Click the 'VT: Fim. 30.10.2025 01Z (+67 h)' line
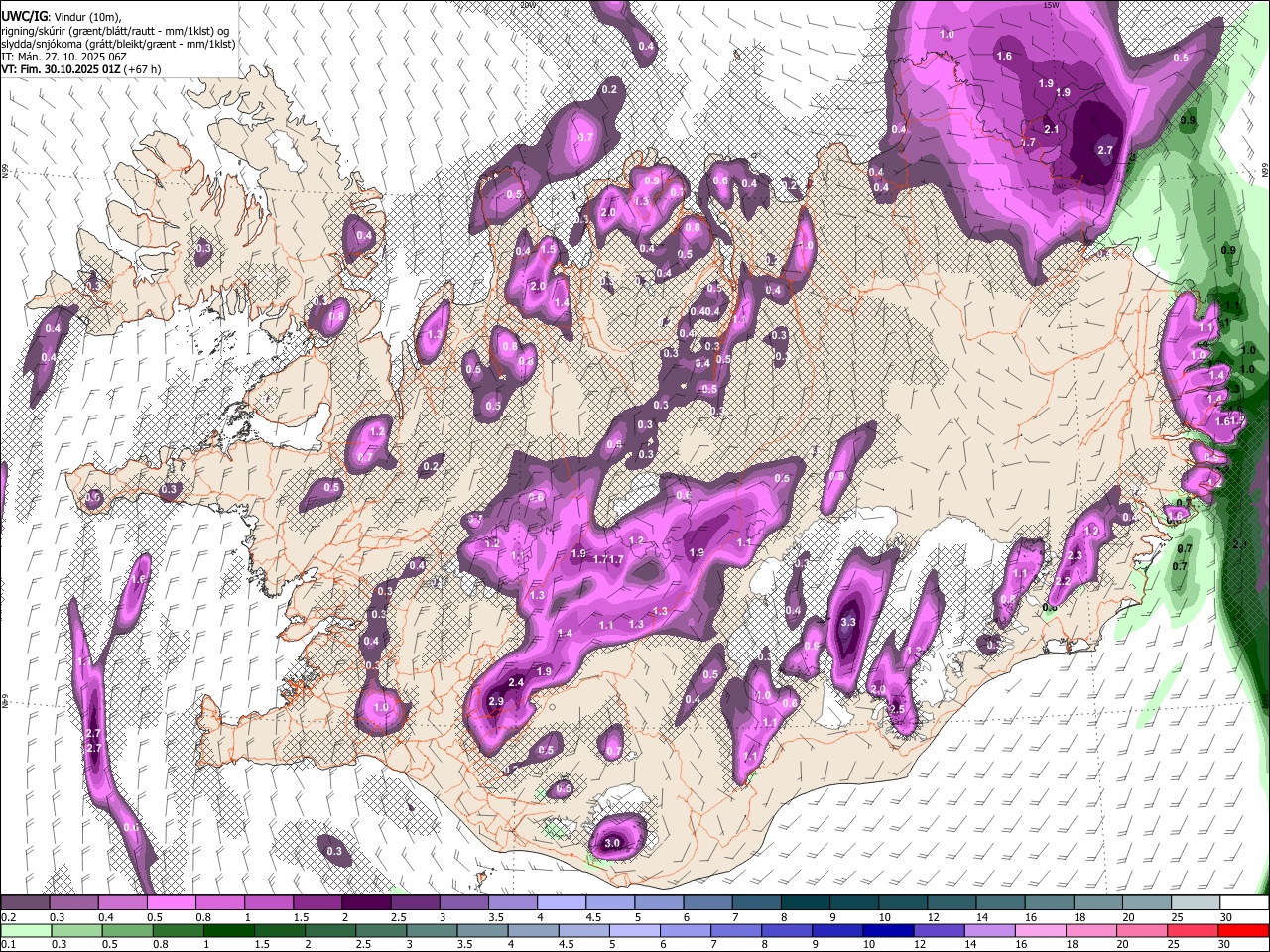 point(81,69)
